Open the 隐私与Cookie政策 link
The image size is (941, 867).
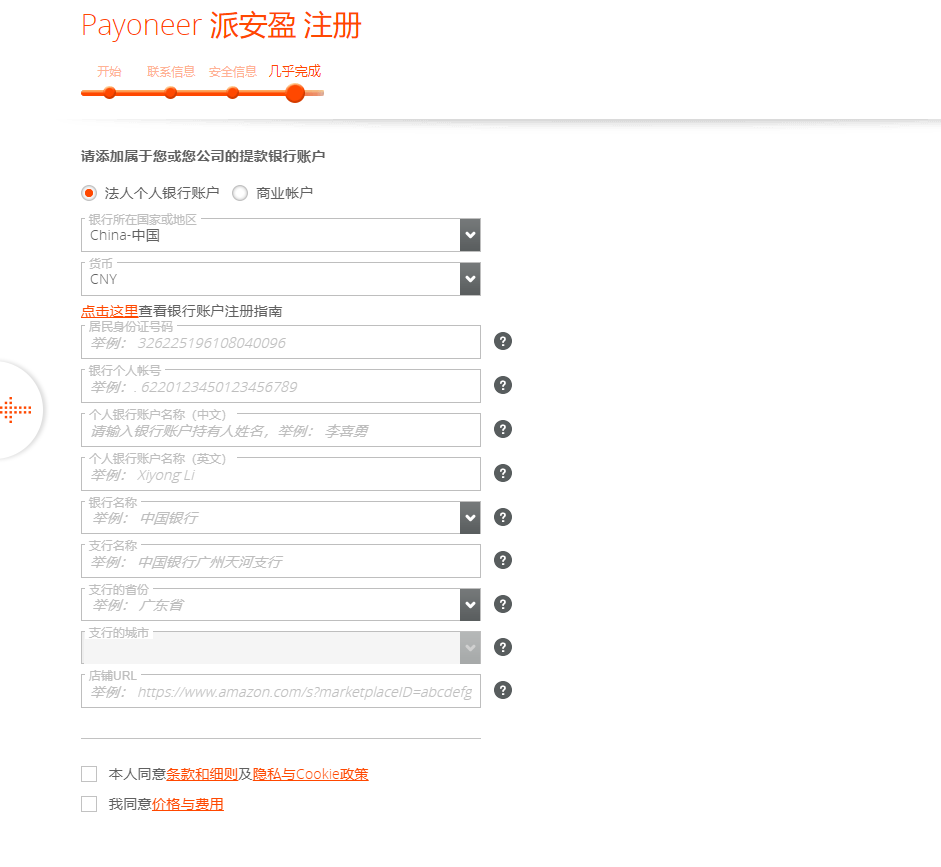click(x=311, y=773)
